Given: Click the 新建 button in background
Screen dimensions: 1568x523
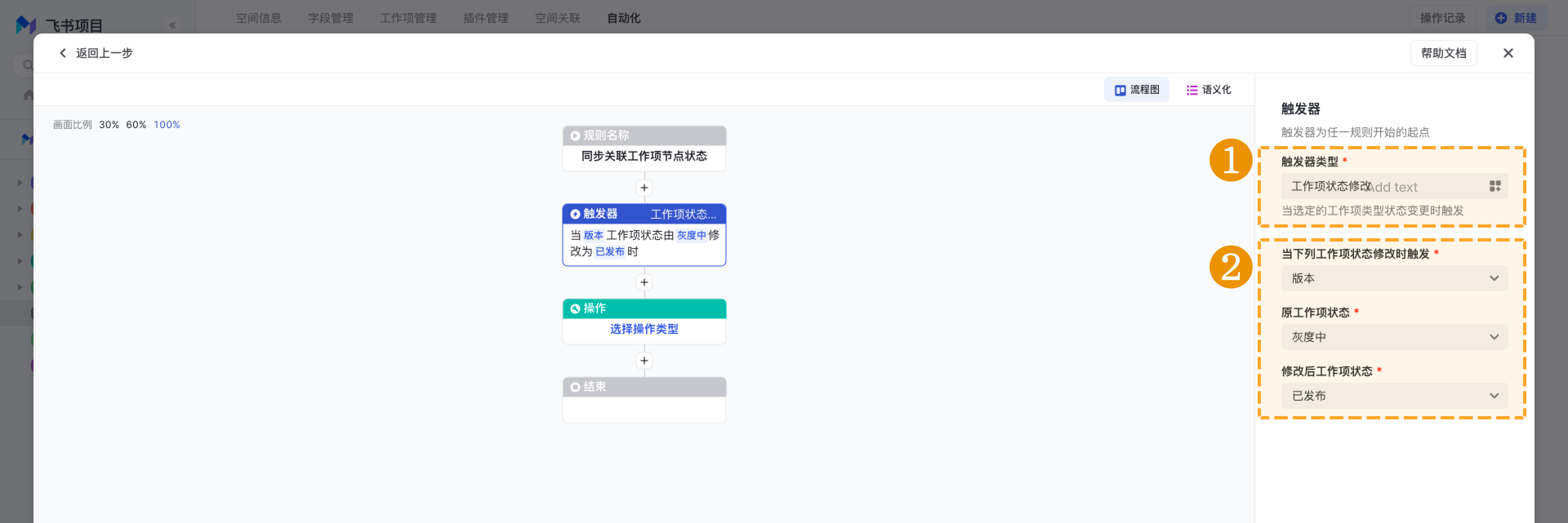Looking at the screenshot, I should pos(1516,18).
